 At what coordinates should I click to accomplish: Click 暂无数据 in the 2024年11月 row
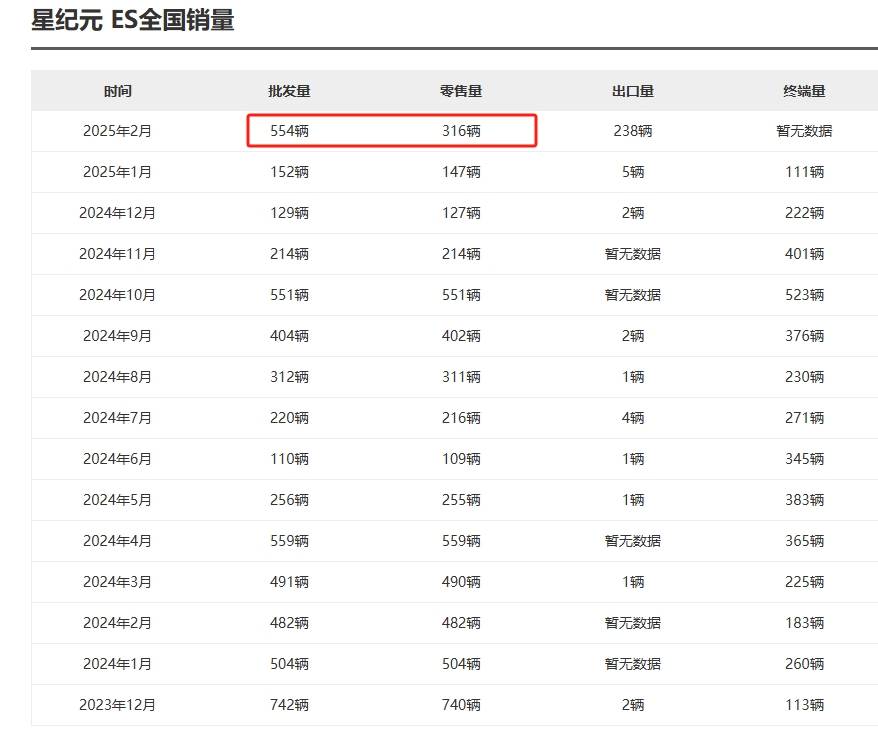pos(633,254)
